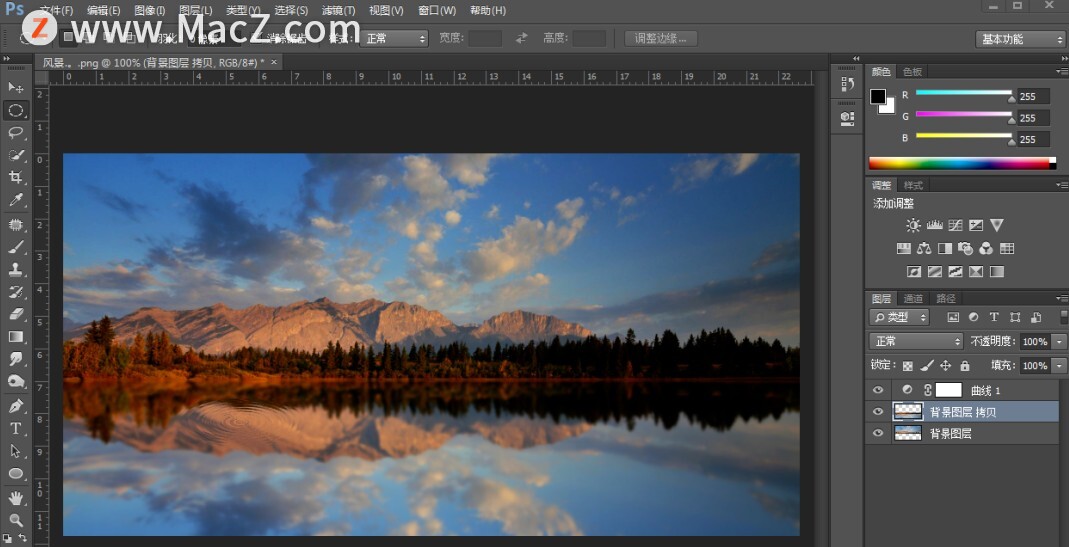Add a Black & White adjustment
This screenshot has width=1069, height=547.
tap(945, 248)
